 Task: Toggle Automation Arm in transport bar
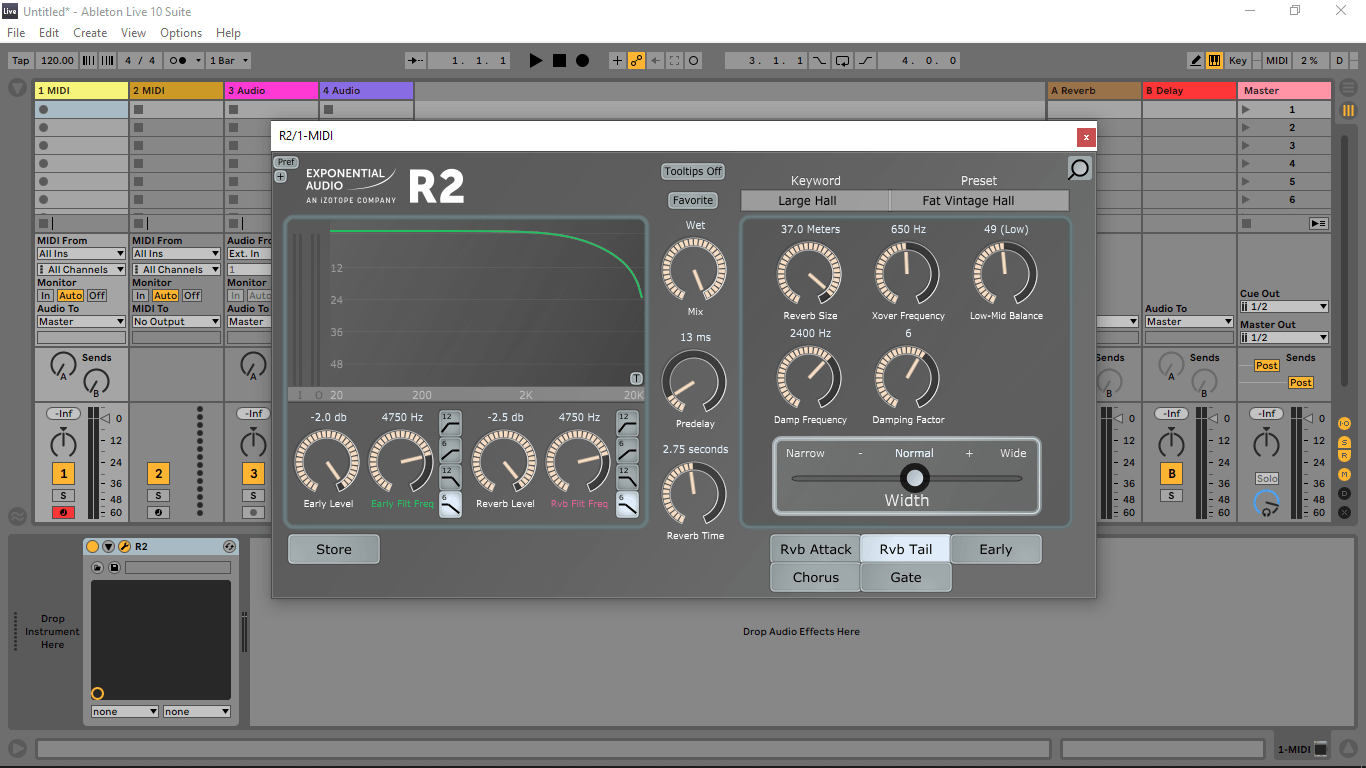[636, 61]
